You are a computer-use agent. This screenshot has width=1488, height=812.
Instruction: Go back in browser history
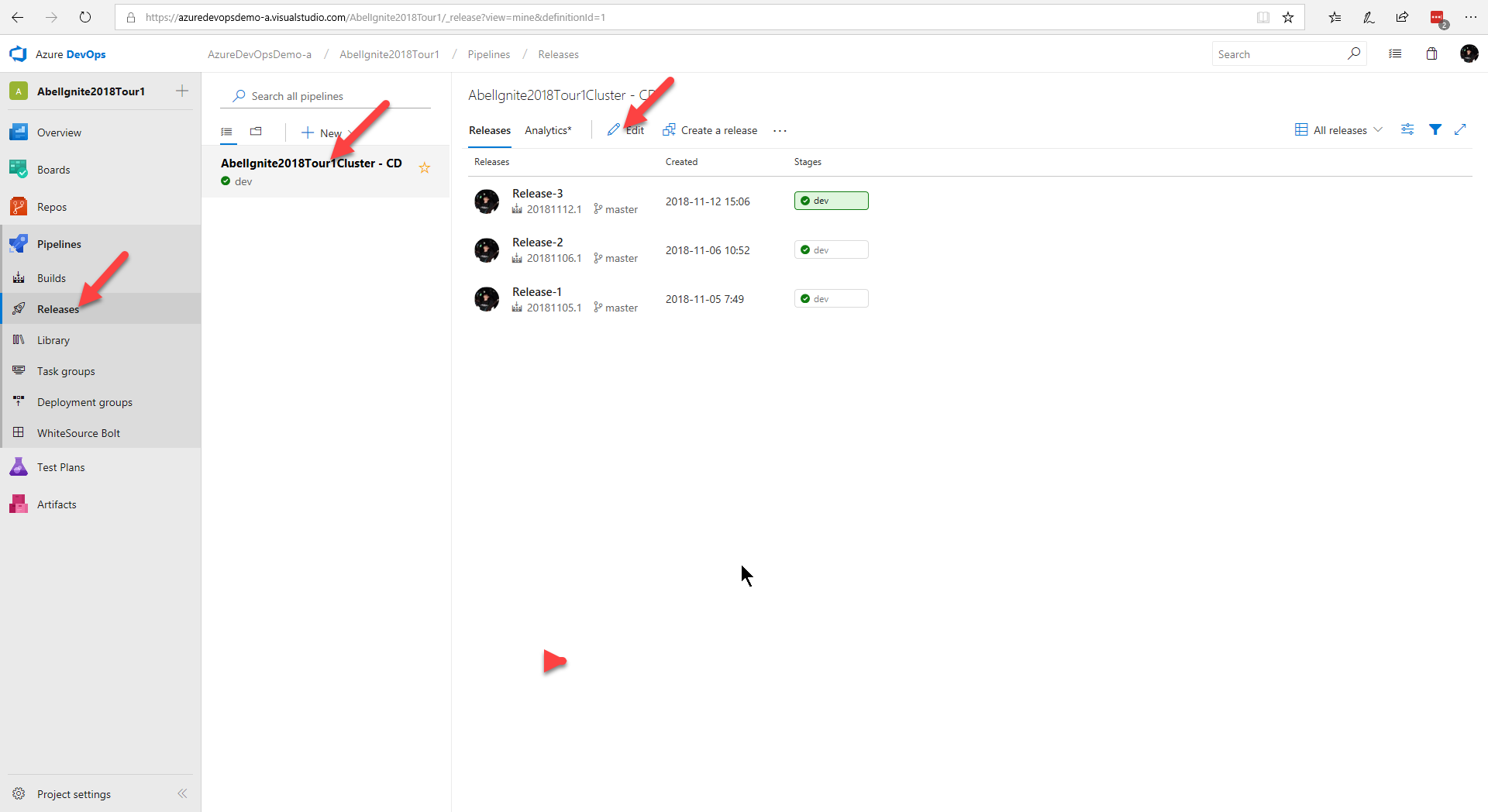pyautogui.click(x=17, y=17)
